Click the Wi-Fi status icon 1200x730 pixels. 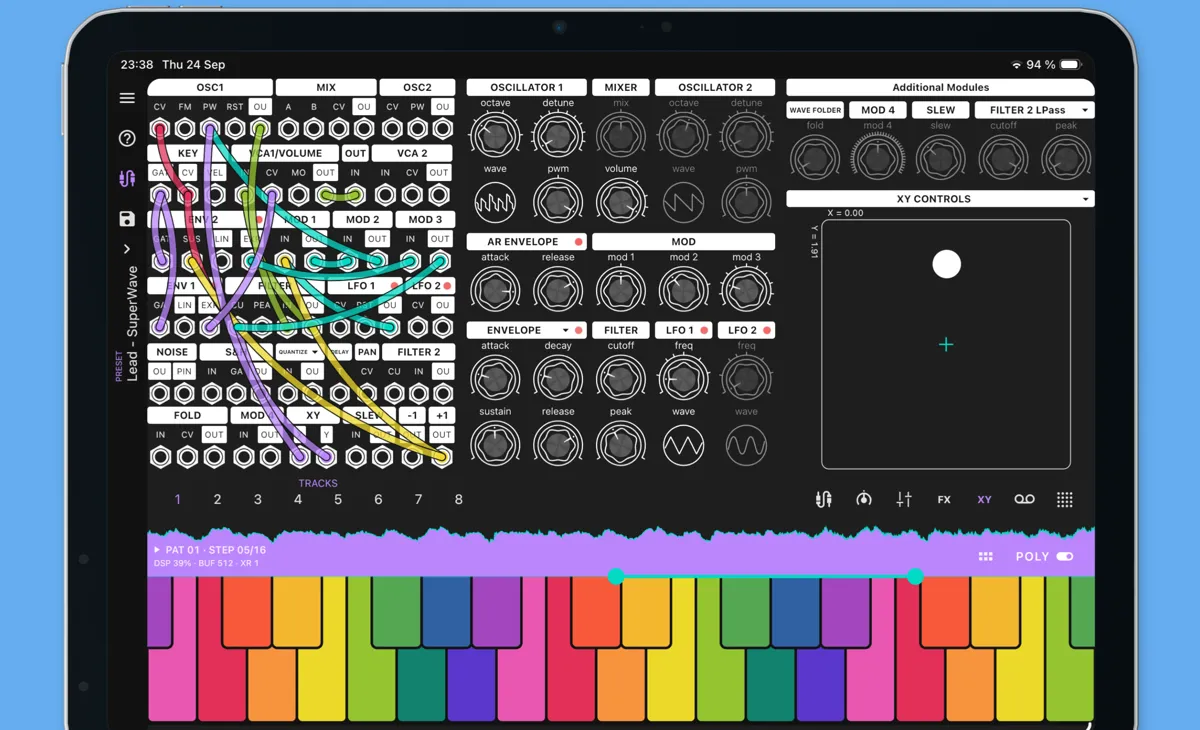[1016, 64]
